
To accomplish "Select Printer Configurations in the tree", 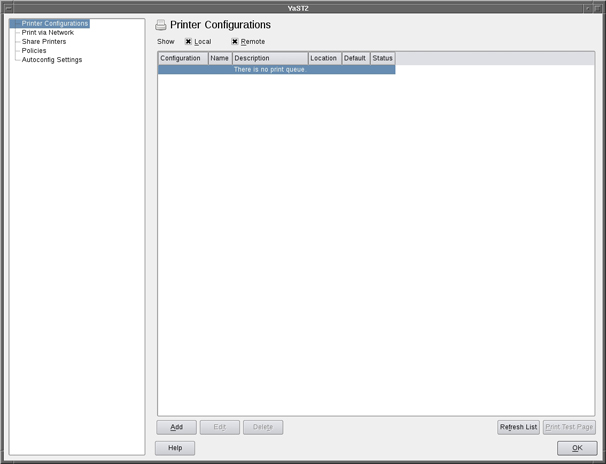I will pyautogui.click(x=54, y=23).
